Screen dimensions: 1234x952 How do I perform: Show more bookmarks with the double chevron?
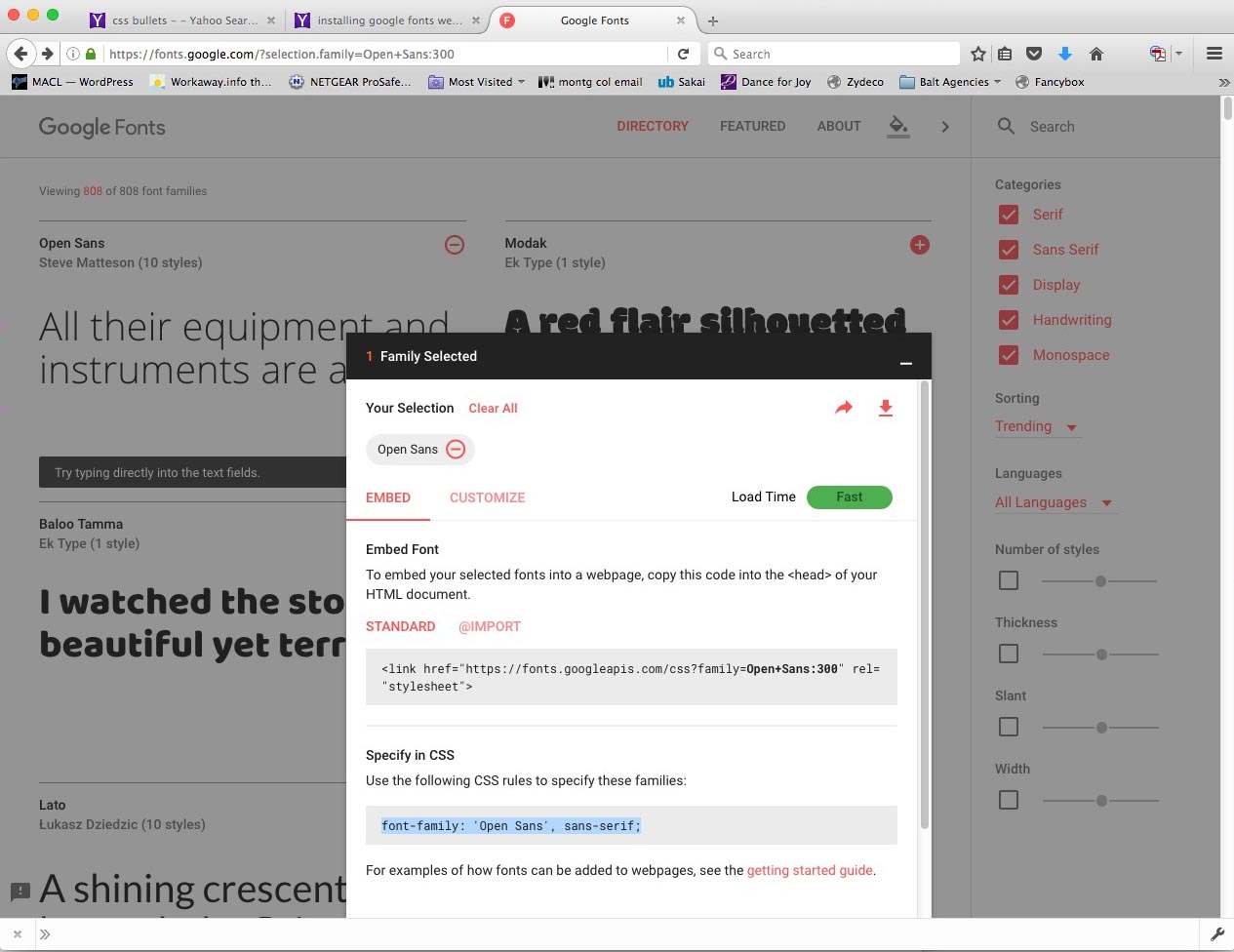1224,82
